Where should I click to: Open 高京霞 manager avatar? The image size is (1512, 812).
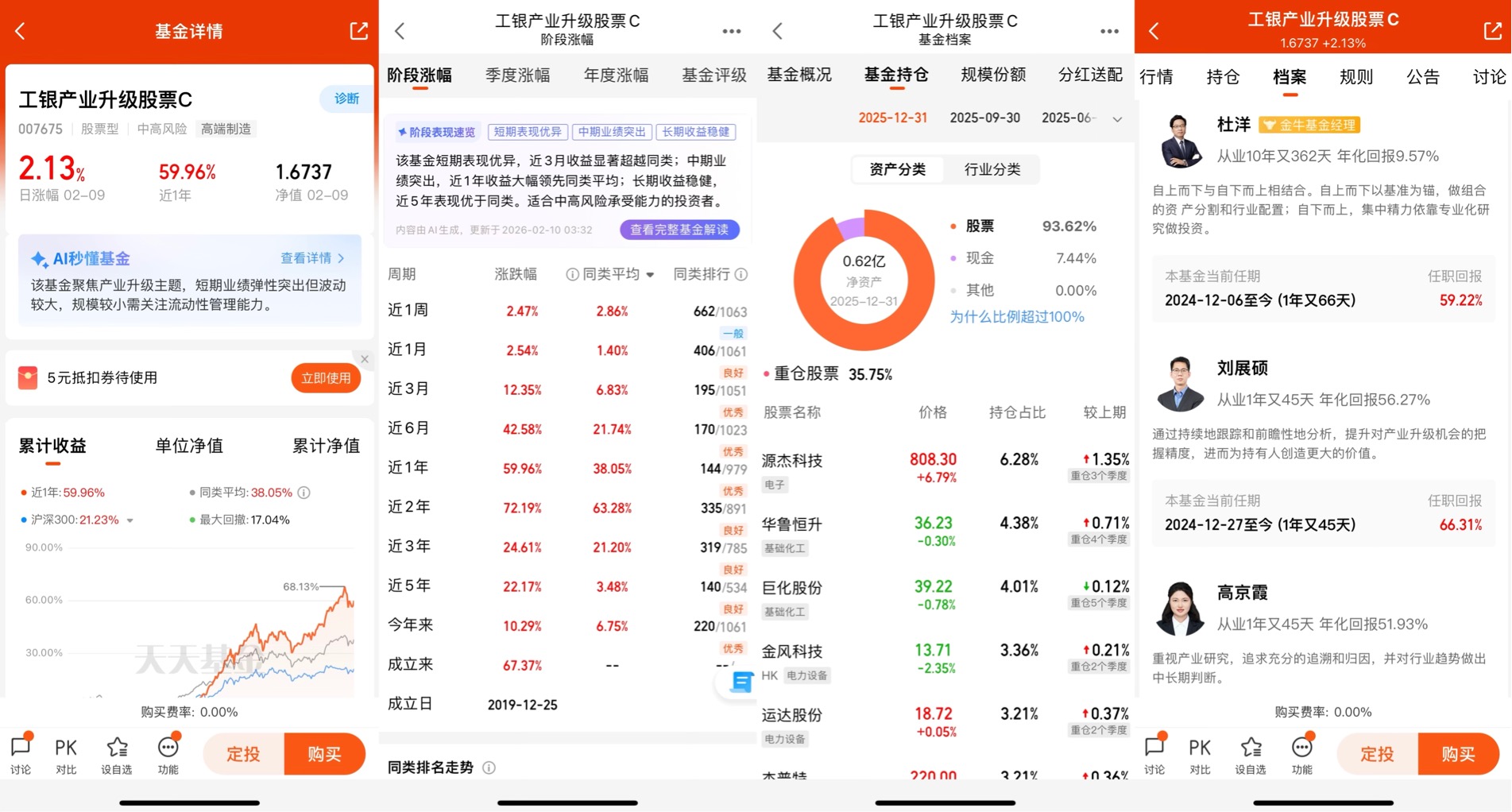pyautogui.click(x=1179, y=609)
